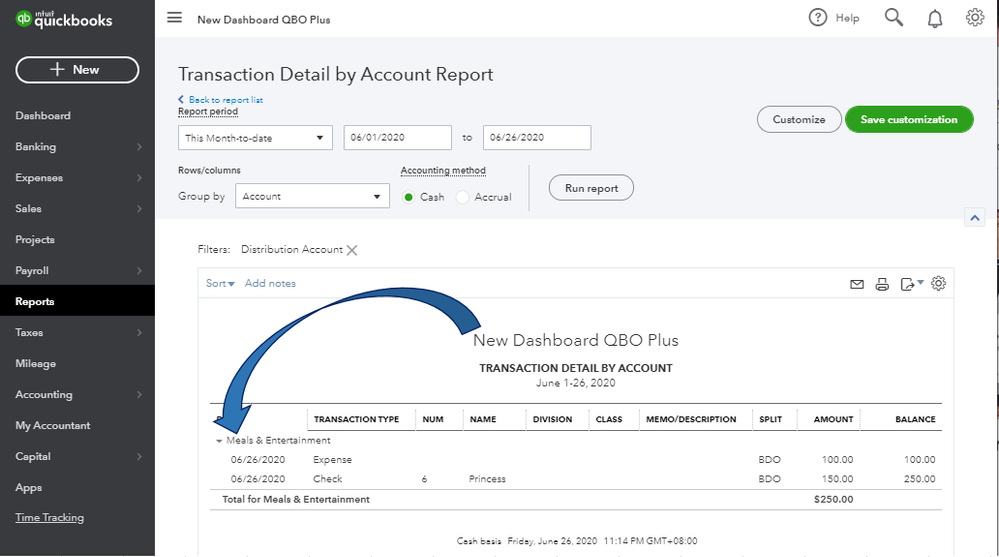Screen dimensions: 999x557
Task: Open the Help icon
Action: pyautogui.click(x=818, y=18)
